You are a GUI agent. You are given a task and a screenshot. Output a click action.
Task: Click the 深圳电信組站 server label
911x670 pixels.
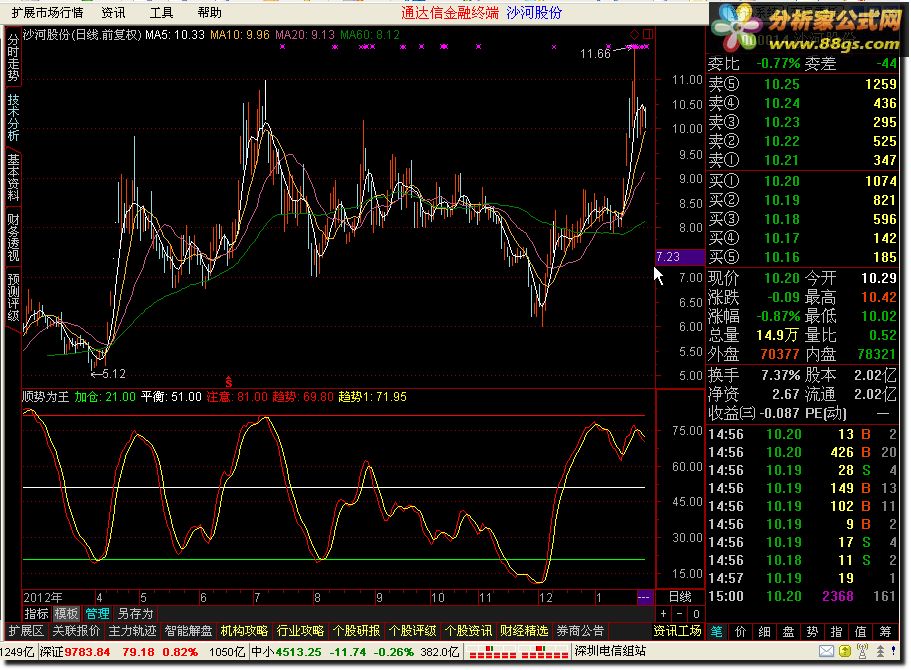(609, 651)
